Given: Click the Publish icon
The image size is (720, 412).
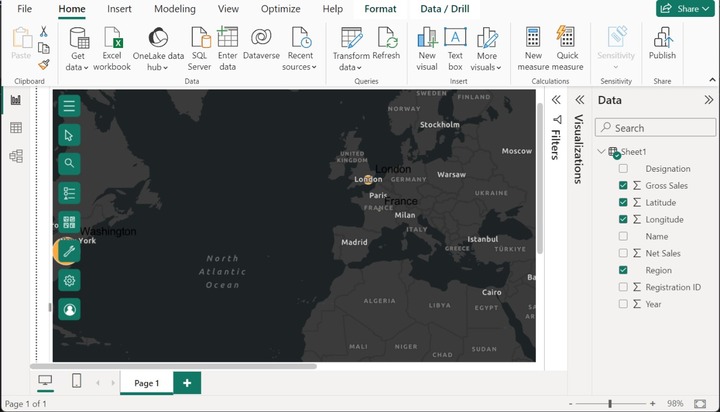Looking at the screenshot, I should pos(662,38).
